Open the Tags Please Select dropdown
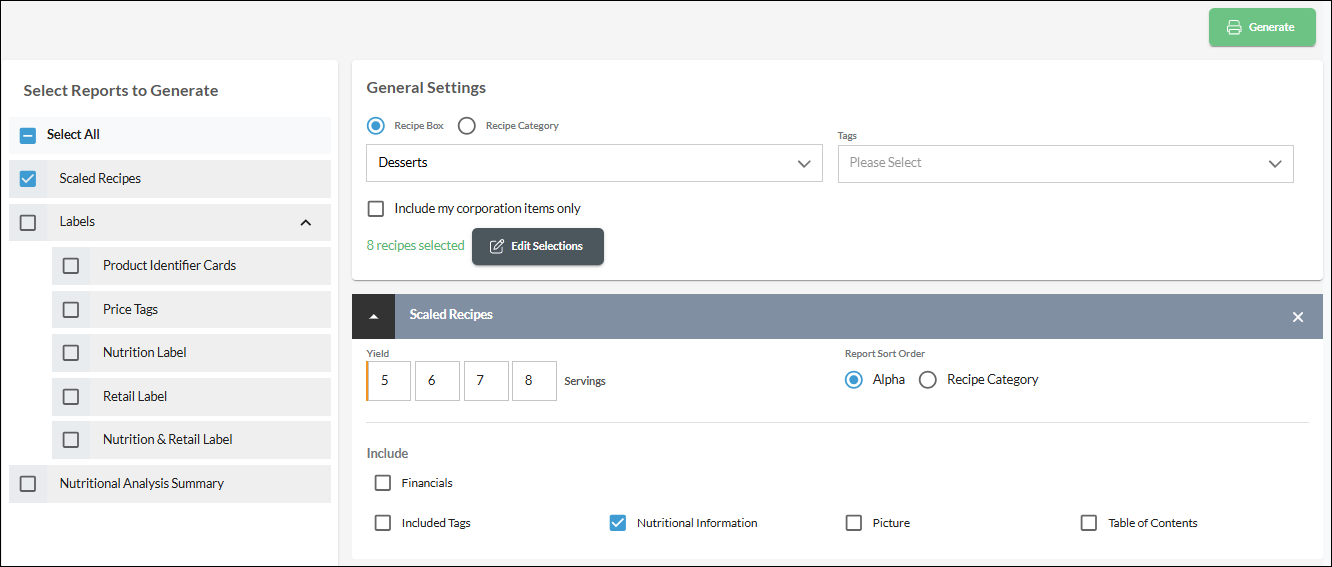Viewport: 1332px width, 567px height. click(x=1065, y=163)
